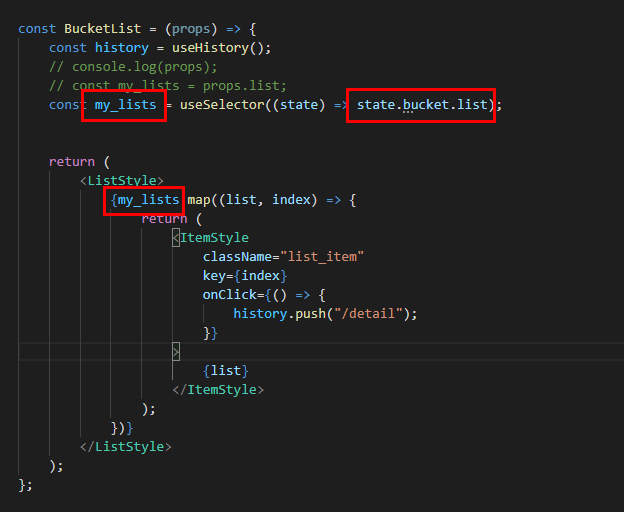The width and height of the screenshot is (624, 512).
Task: Click the onClick attribute
Action: pos(230,295)
